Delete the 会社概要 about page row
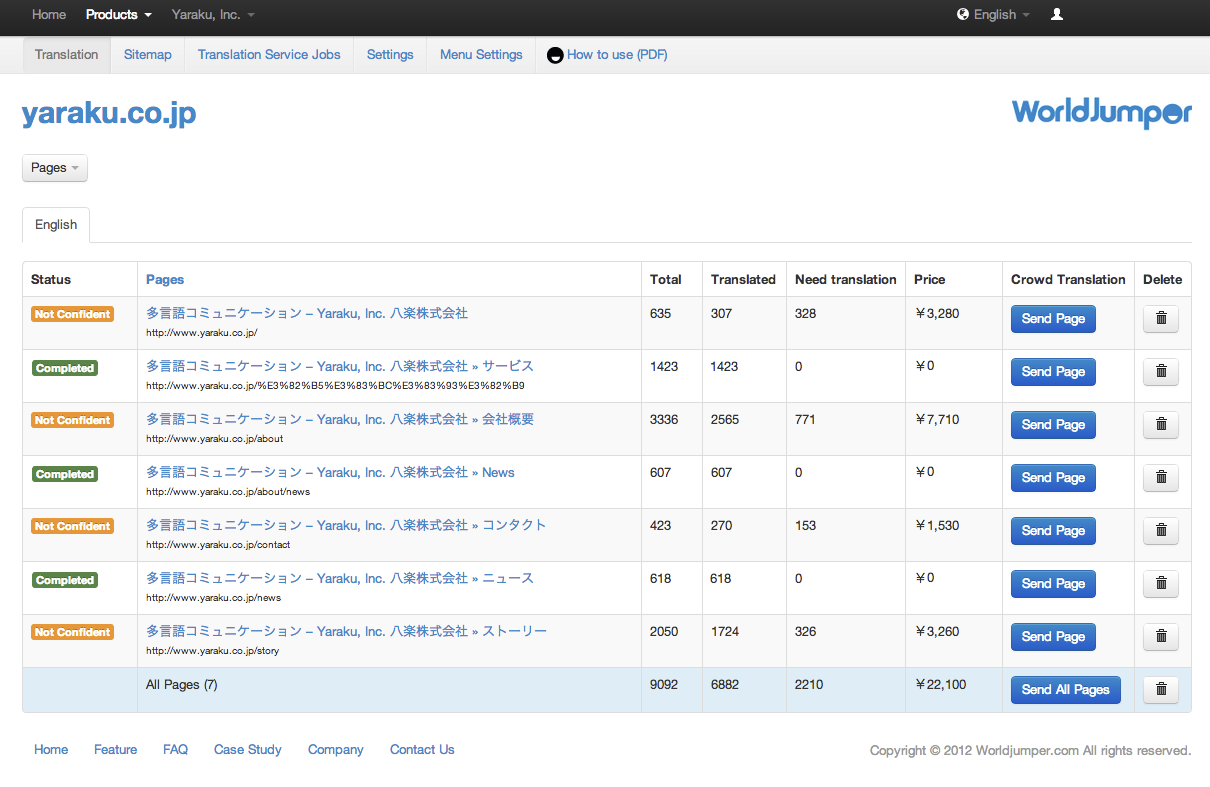Image resolution: width=1210 pixels, height=787 pixels. pos(1161,425)
